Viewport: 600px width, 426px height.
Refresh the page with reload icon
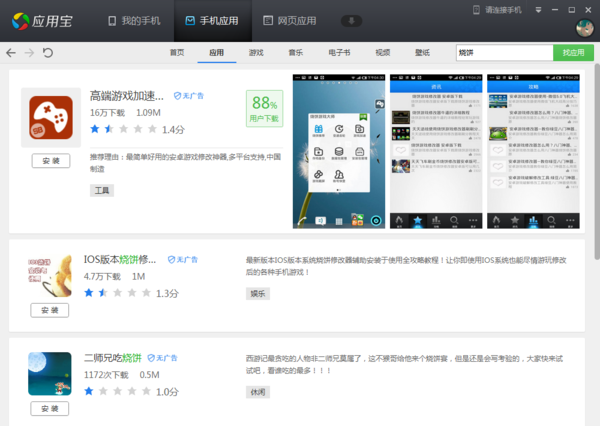[x=47, y=52]
